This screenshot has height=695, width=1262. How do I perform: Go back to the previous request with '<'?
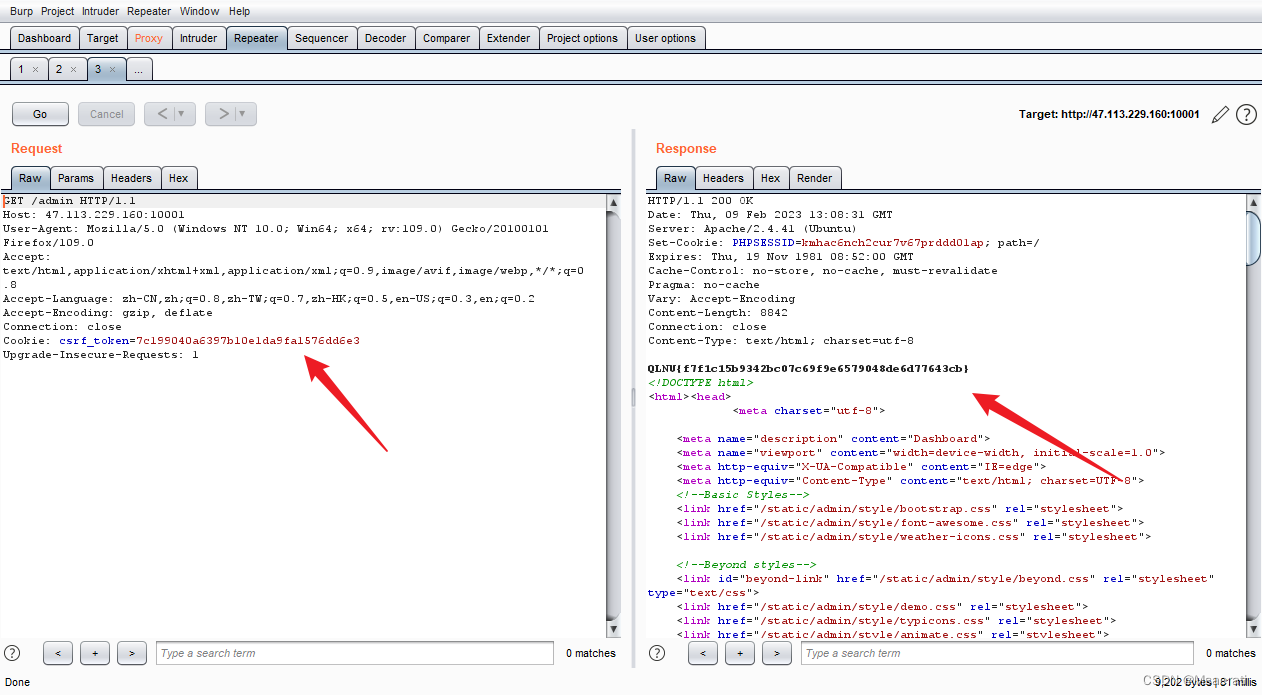[x=161, y=114]
